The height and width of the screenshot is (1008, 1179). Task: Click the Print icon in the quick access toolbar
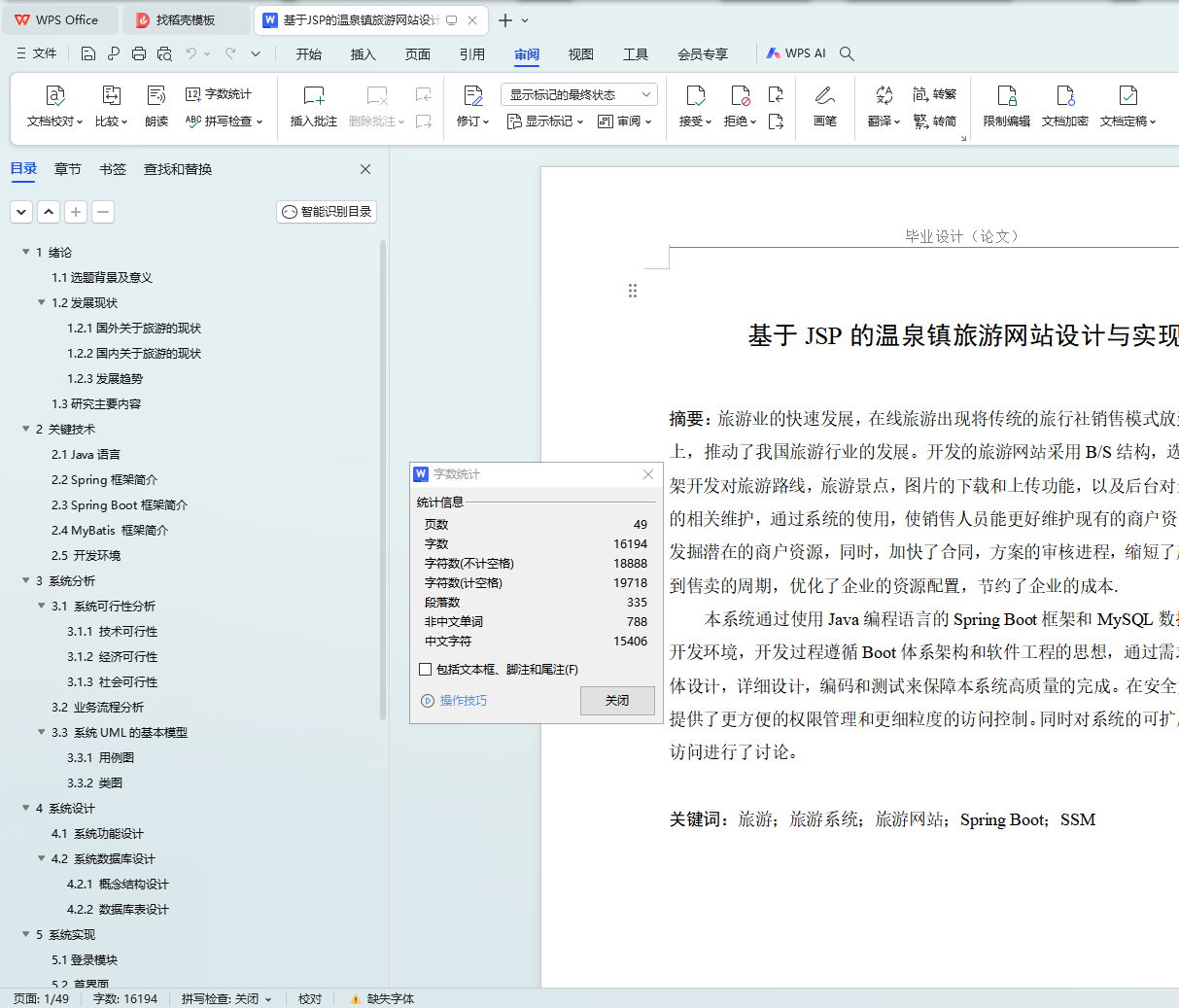point(139,53)
